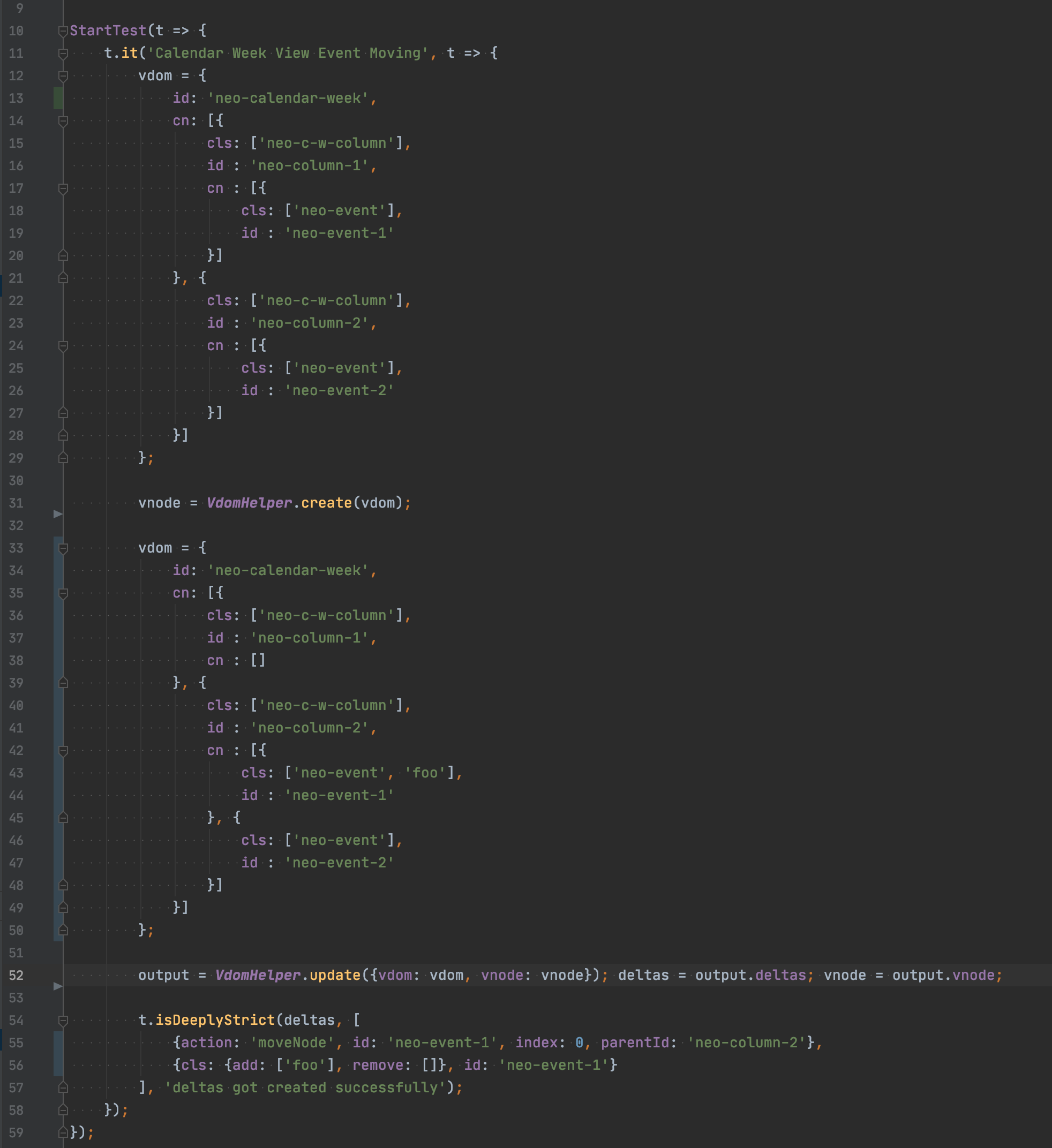Click fold end marker on line 20
1052x1148 pixels.
[63, 255]
